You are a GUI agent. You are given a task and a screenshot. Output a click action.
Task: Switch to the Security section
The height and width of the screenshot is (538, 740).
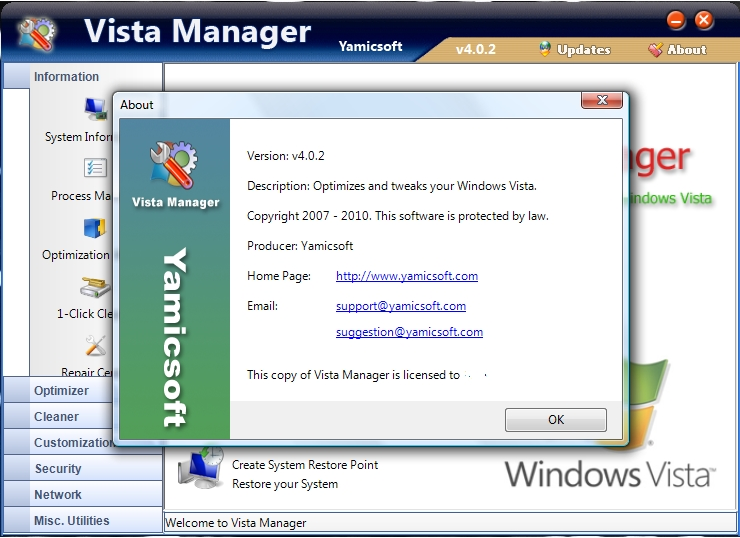click(58, 469)
